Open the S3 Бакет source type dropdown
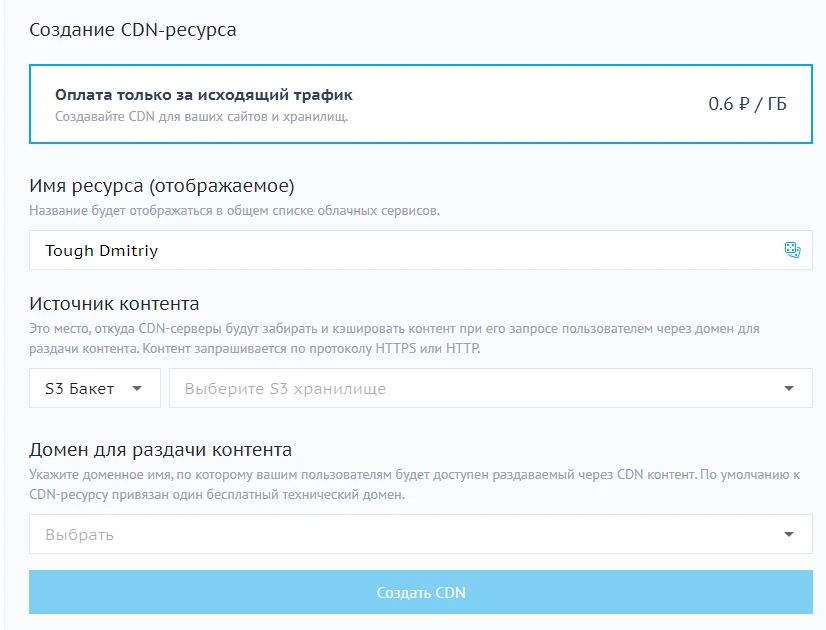Viewport: 826px width, 630px height. [x=94, y=388]
